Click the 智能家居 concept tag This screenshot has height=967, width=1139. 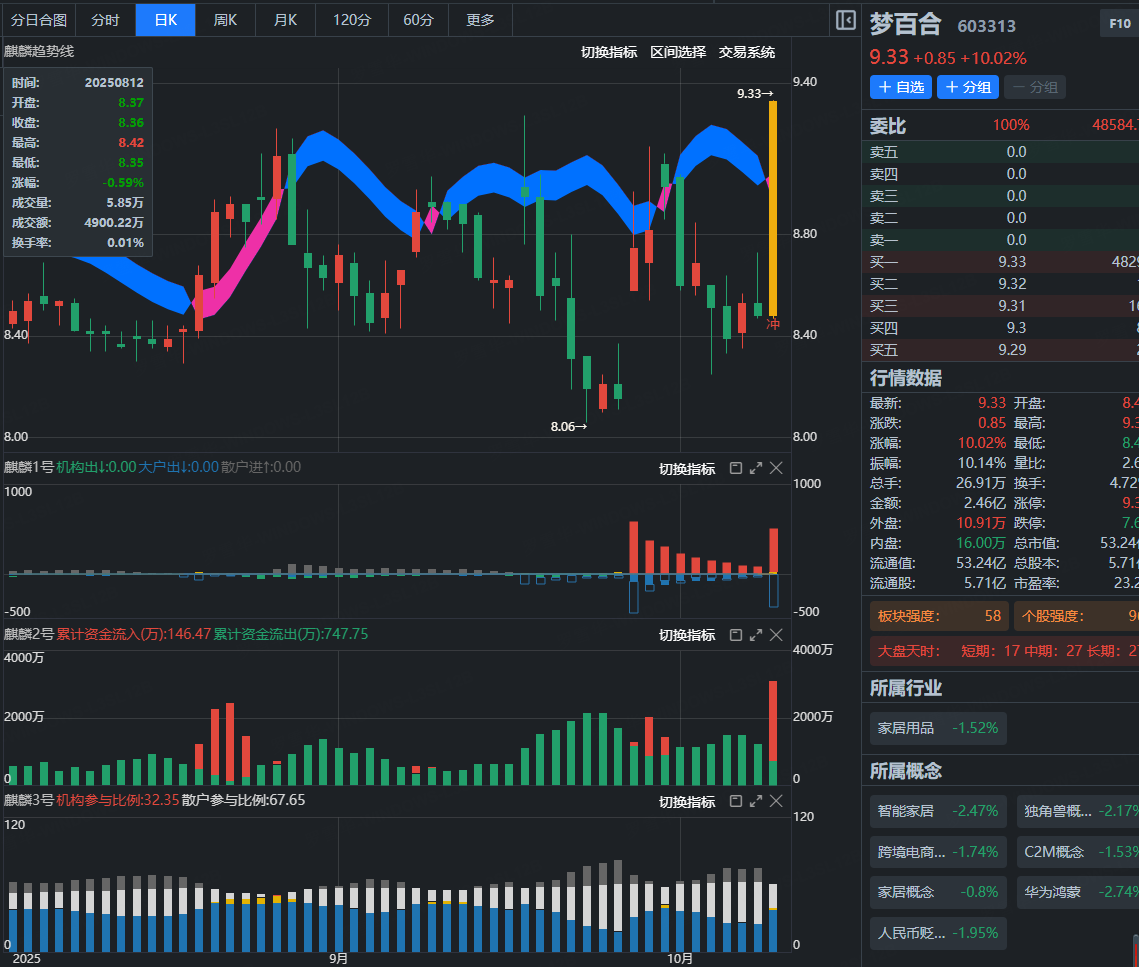[905, 811]
